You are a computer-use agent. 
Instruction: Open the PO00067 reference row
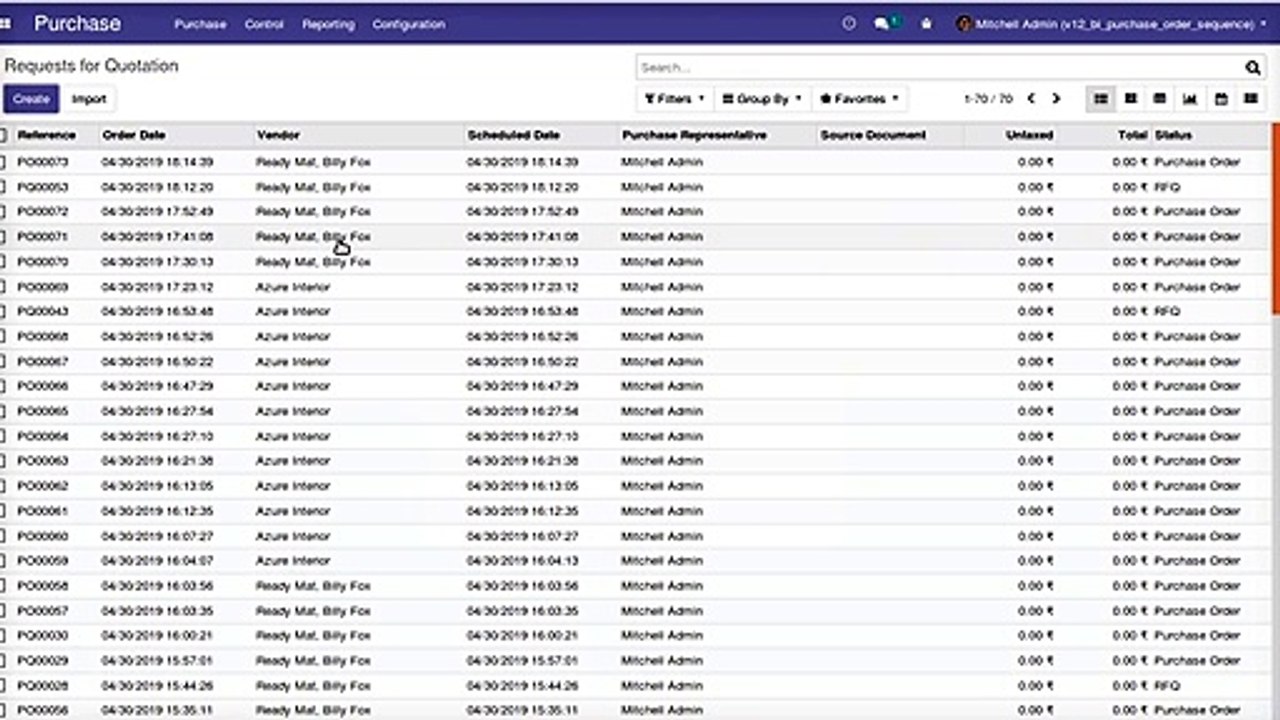point(42,361)
